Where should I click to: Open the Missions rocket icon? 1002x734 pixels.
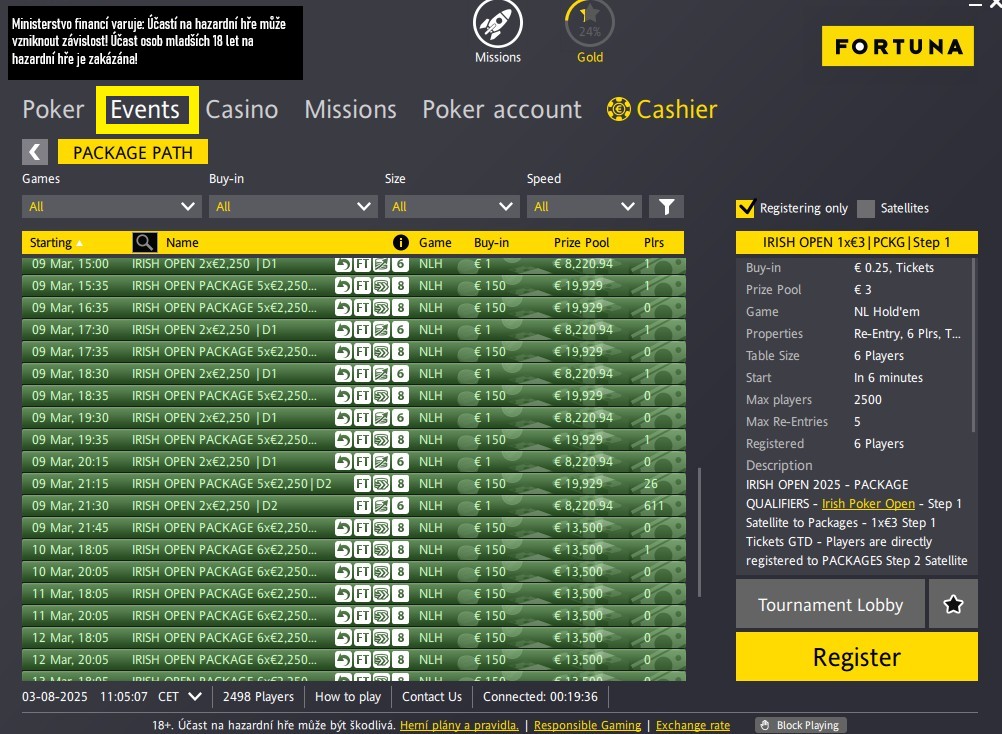(x=497, y=24)
